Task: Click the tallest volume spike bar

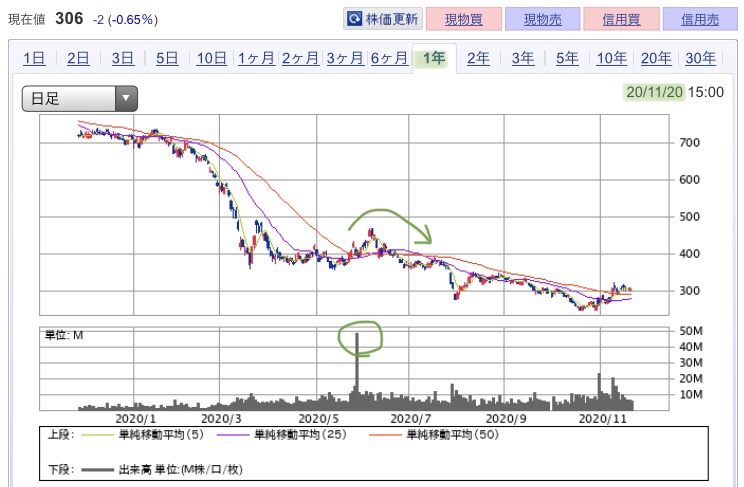Action: pyautogui.click(x=357, y=371)
